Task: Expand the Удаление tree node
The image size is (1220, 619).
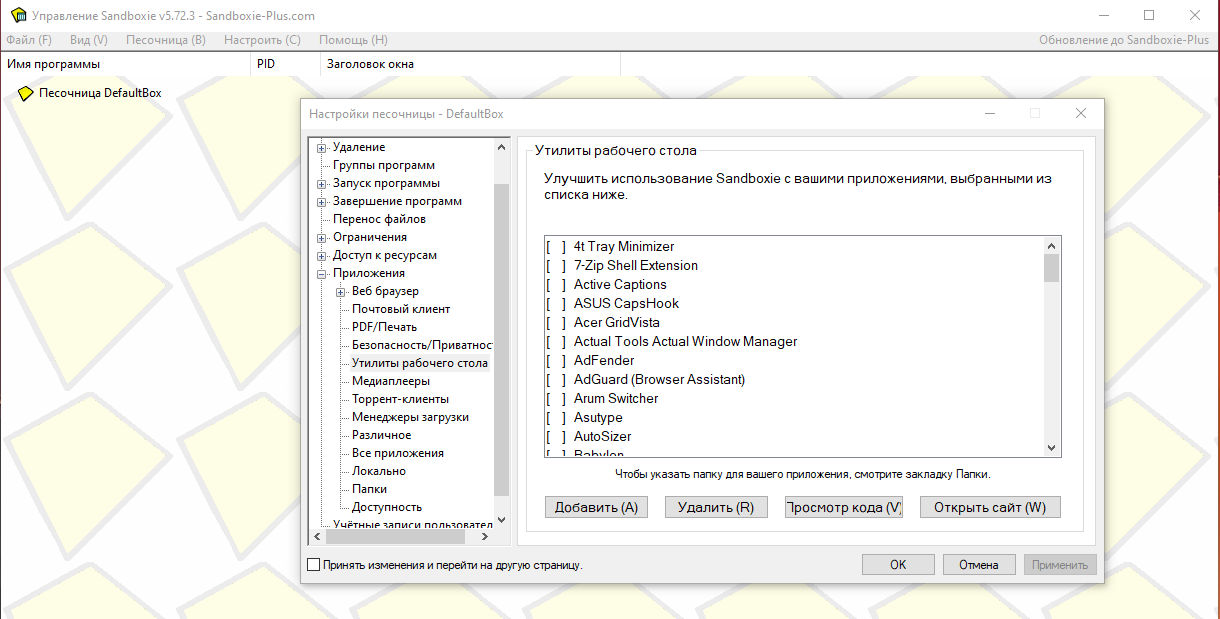Action: 322,148
